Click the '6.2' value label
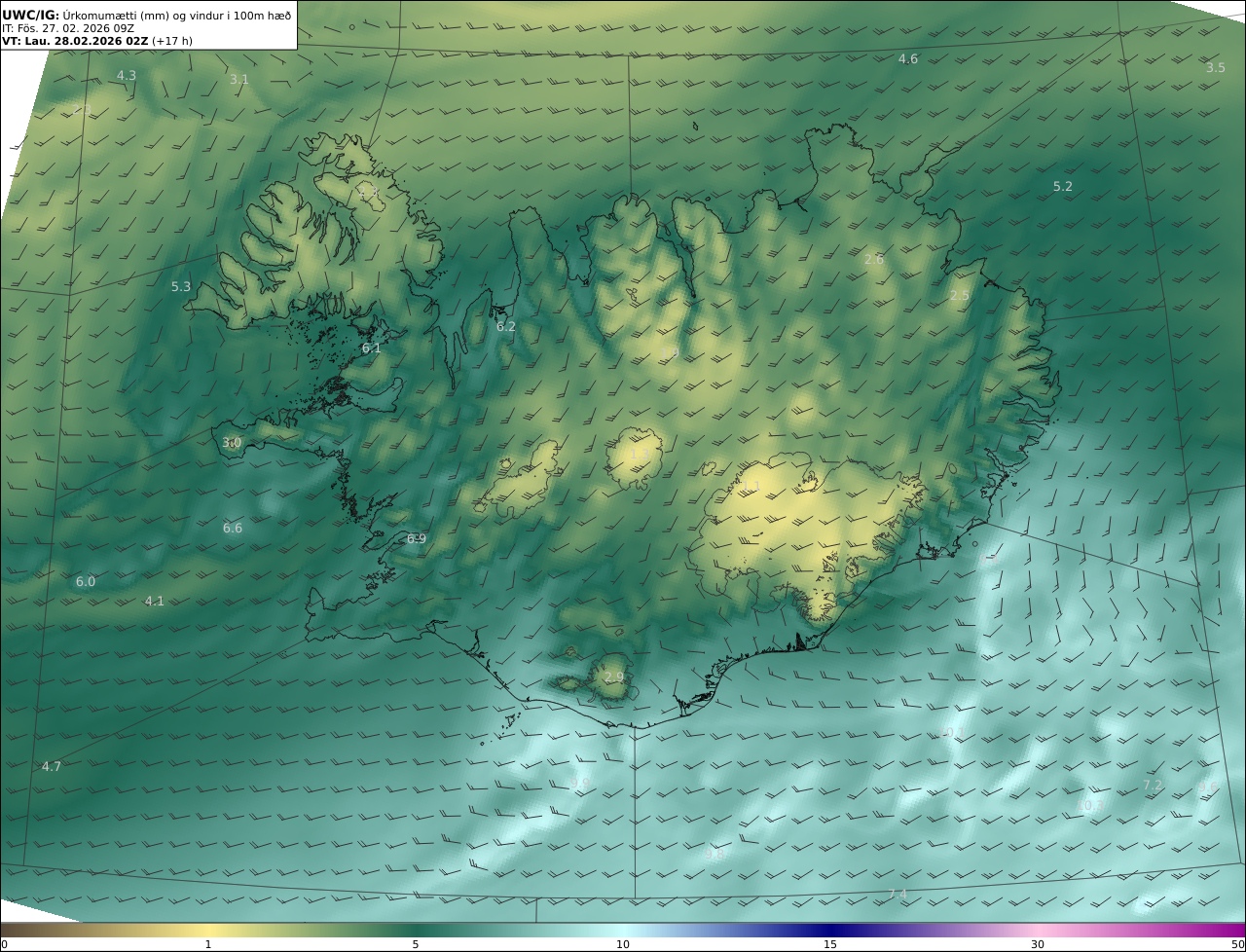 point(506,326)
